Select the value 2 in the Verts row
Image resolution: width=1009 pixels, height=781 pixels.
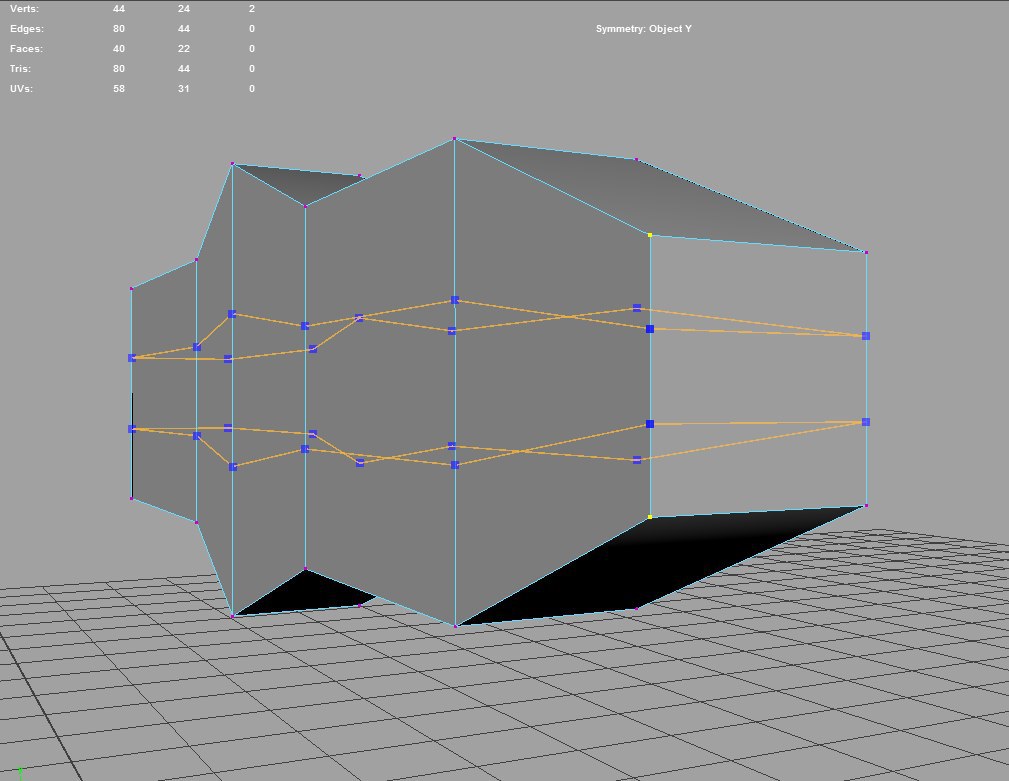(252, 9)
